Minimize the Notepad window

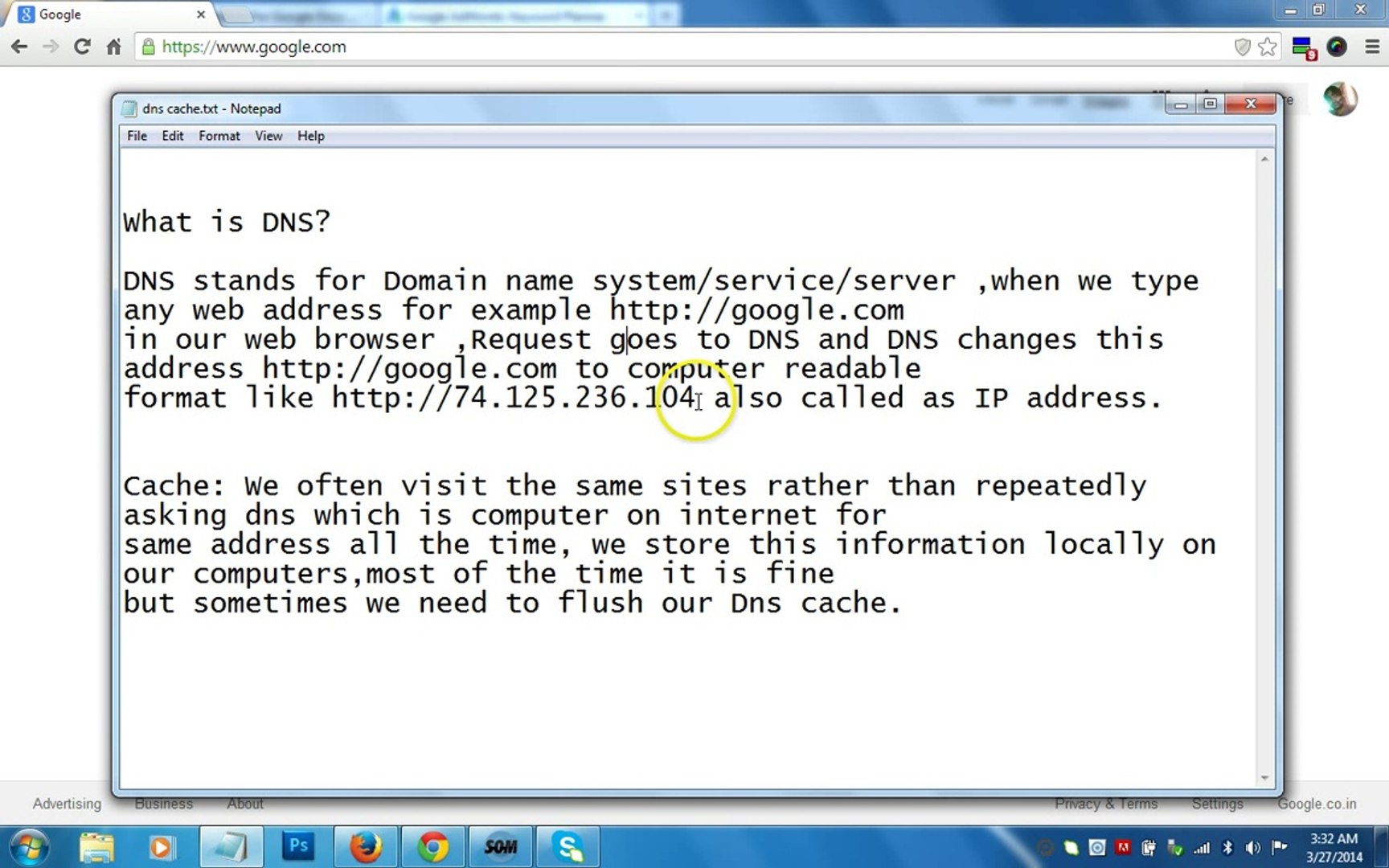coord(1180,104)
